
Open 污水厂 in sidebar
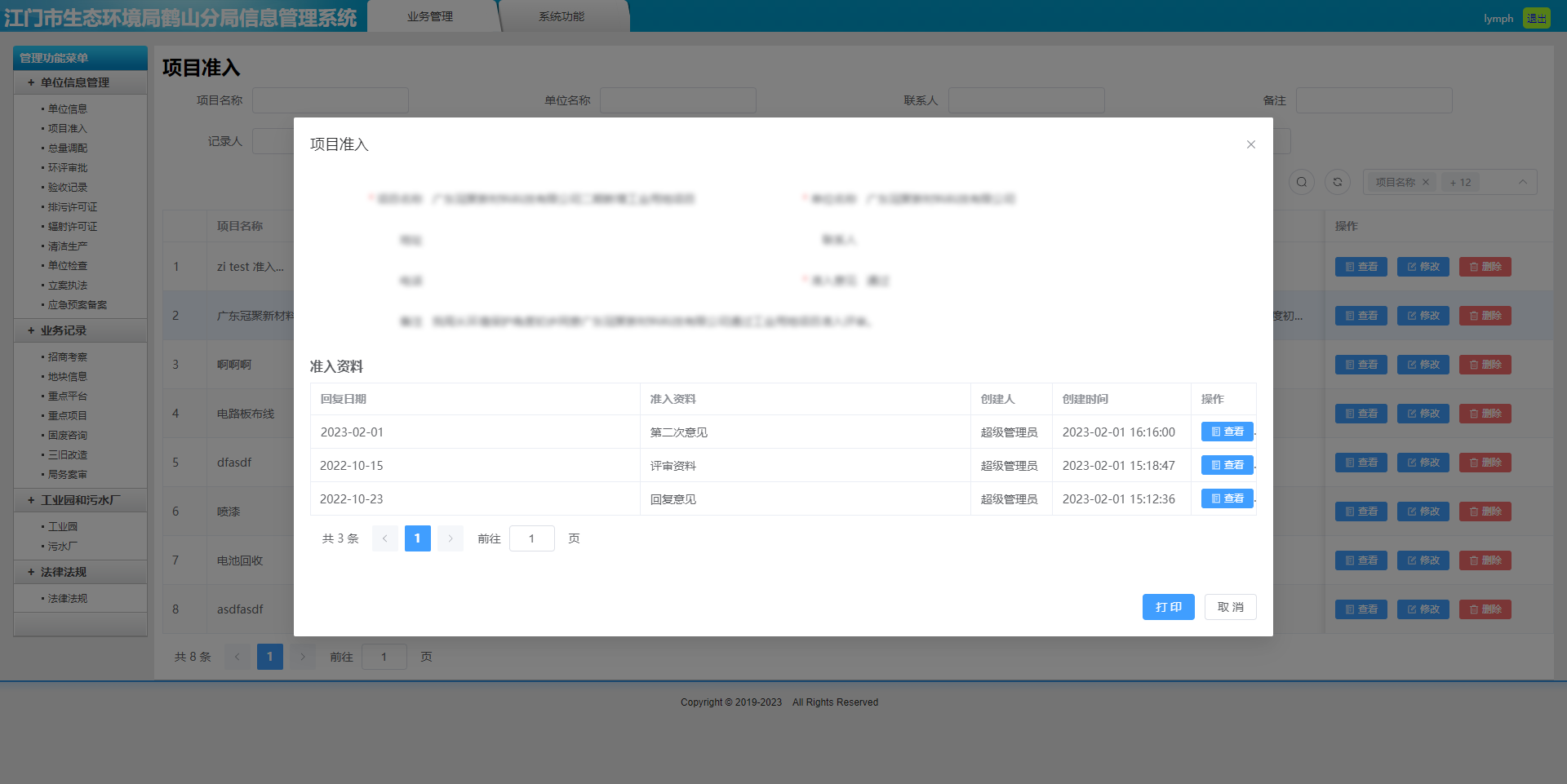[62, 546]
